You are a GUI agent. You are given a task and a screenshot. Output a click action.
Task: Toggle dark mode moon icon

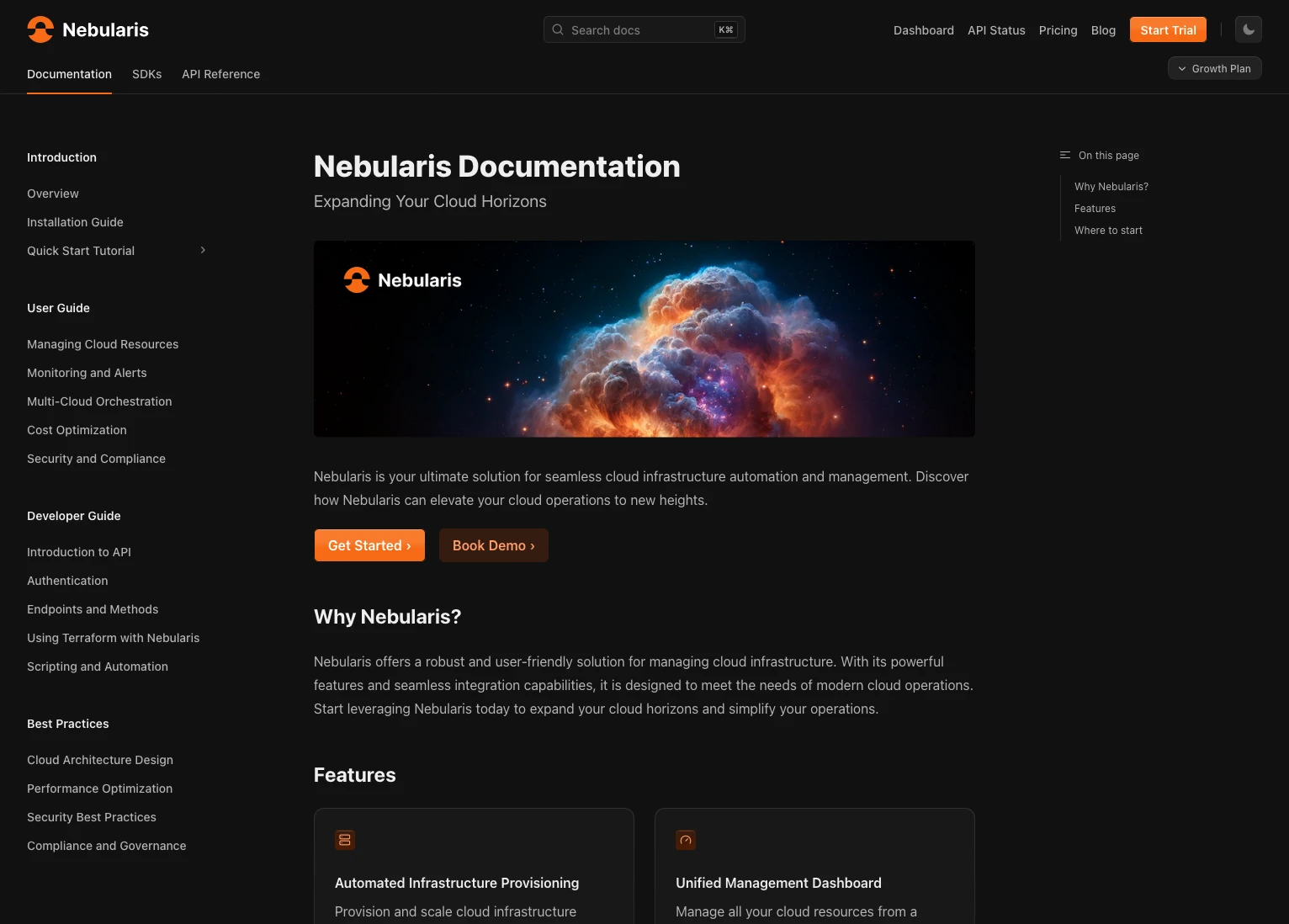pos(1249,29)
